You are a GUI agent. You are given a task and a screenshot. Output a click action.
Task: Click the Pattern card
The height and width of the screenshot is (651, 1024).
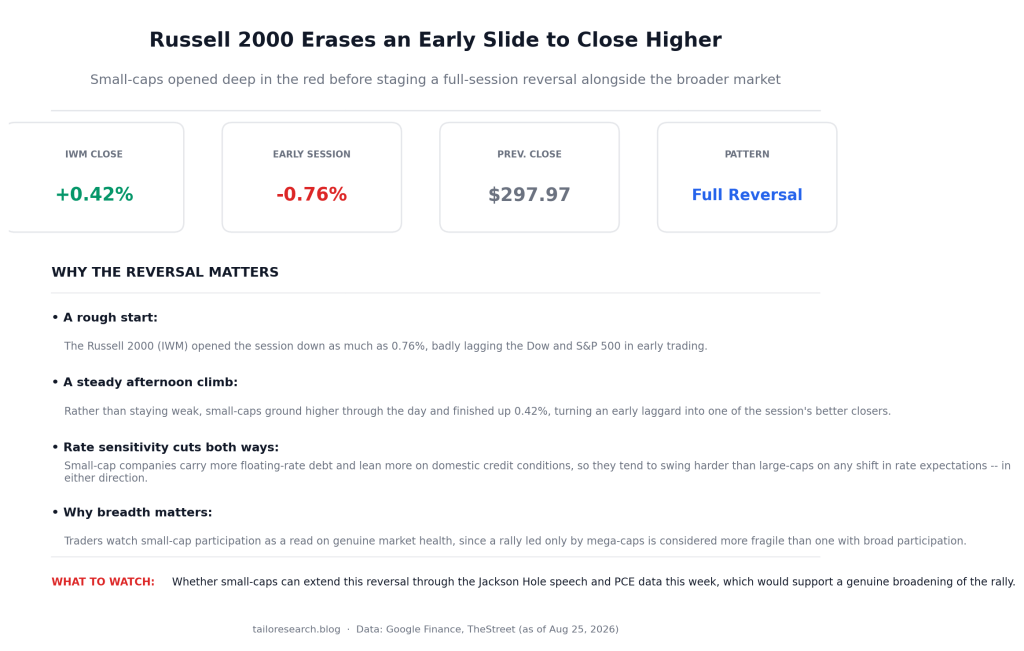click(x=747, y=177)
